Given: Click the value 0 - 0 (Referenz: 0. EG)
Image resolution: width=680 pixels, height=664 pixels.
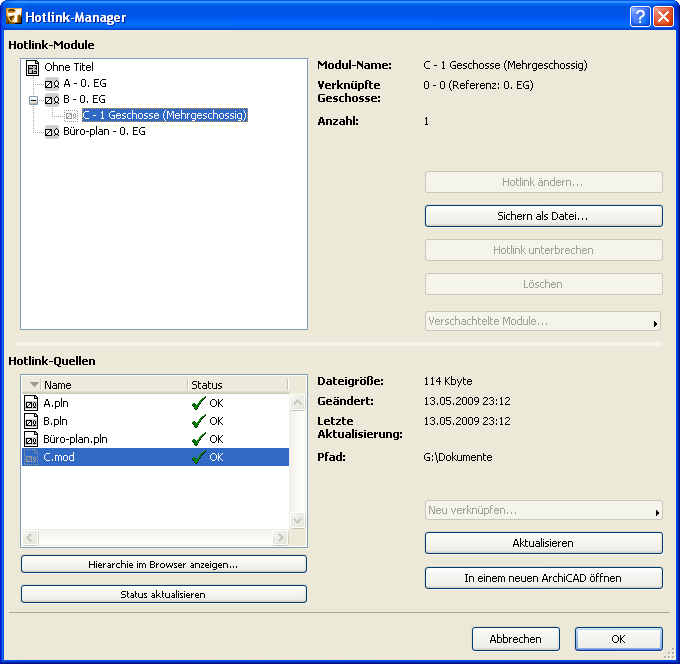Looking at the screenshot, I should (x=478, y=85).
